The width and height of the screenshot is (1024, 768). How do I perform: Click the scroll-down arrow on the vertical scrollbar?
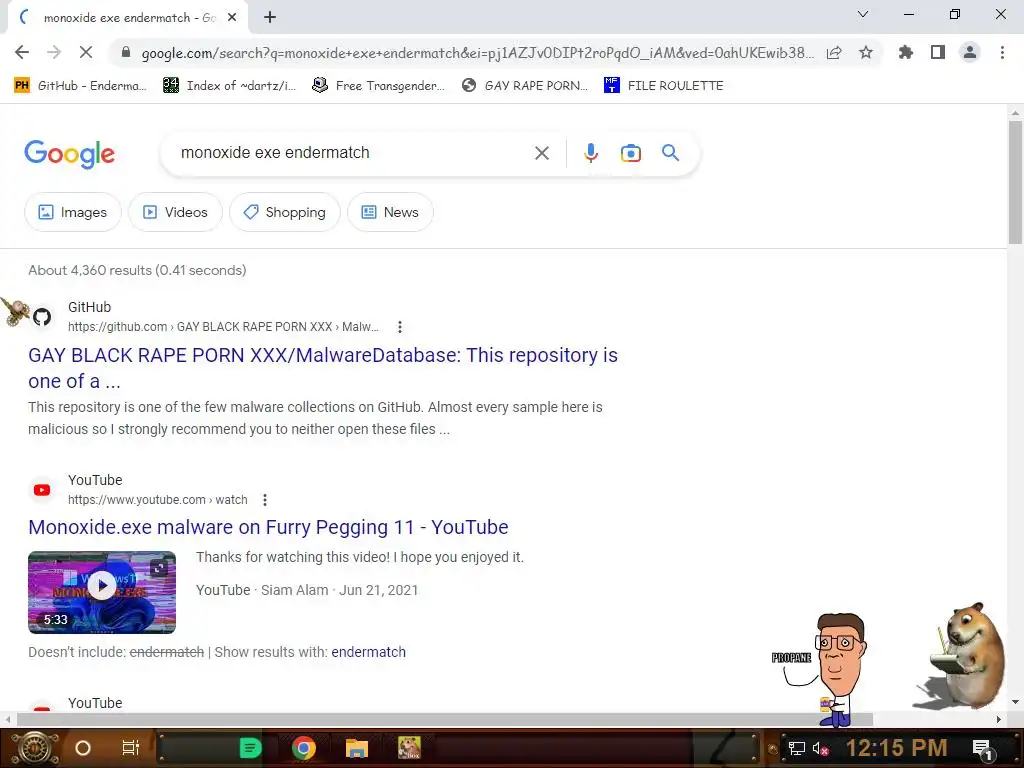click(1015, 703)
